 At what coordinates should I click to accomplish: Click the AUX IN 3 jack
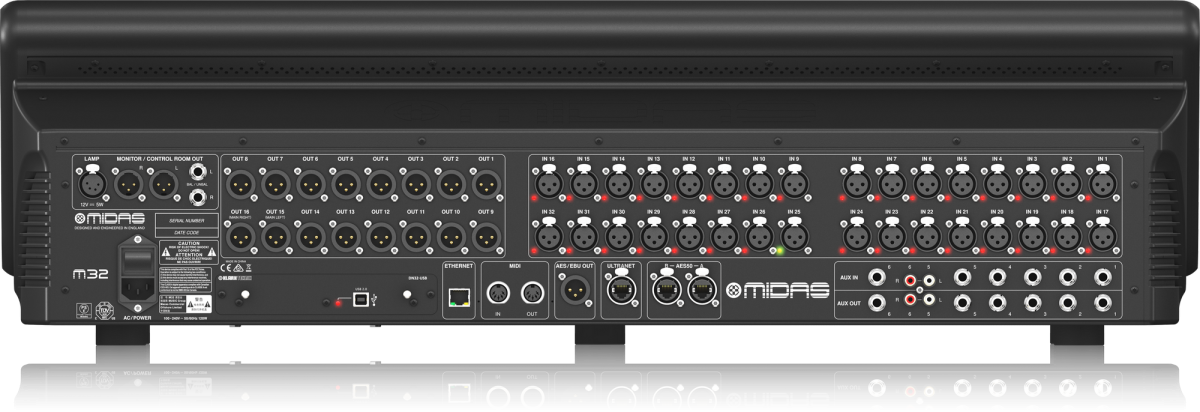point(1032,277)
